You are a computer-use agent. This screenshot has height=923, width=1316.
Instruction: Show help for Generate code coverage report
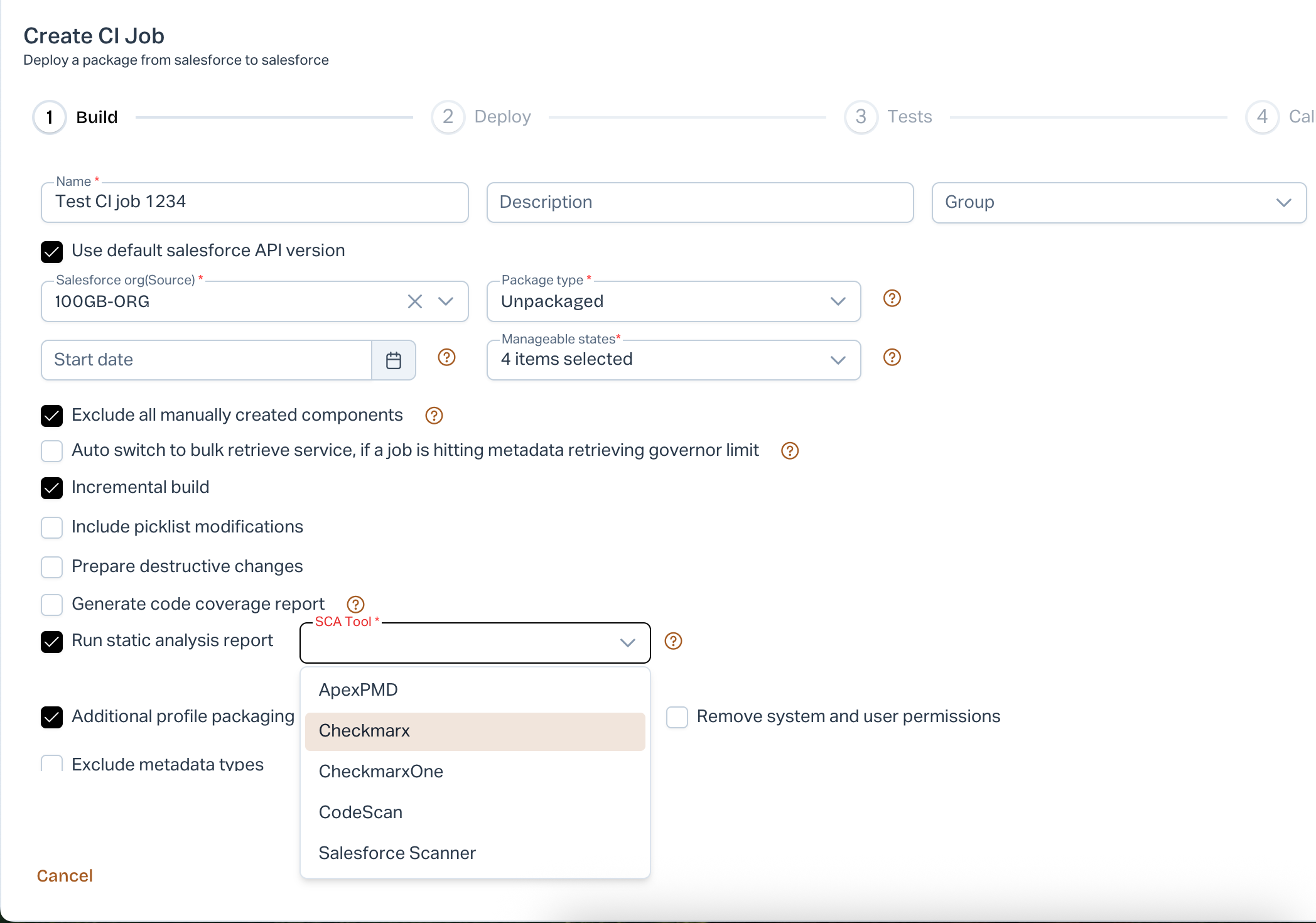355,605
